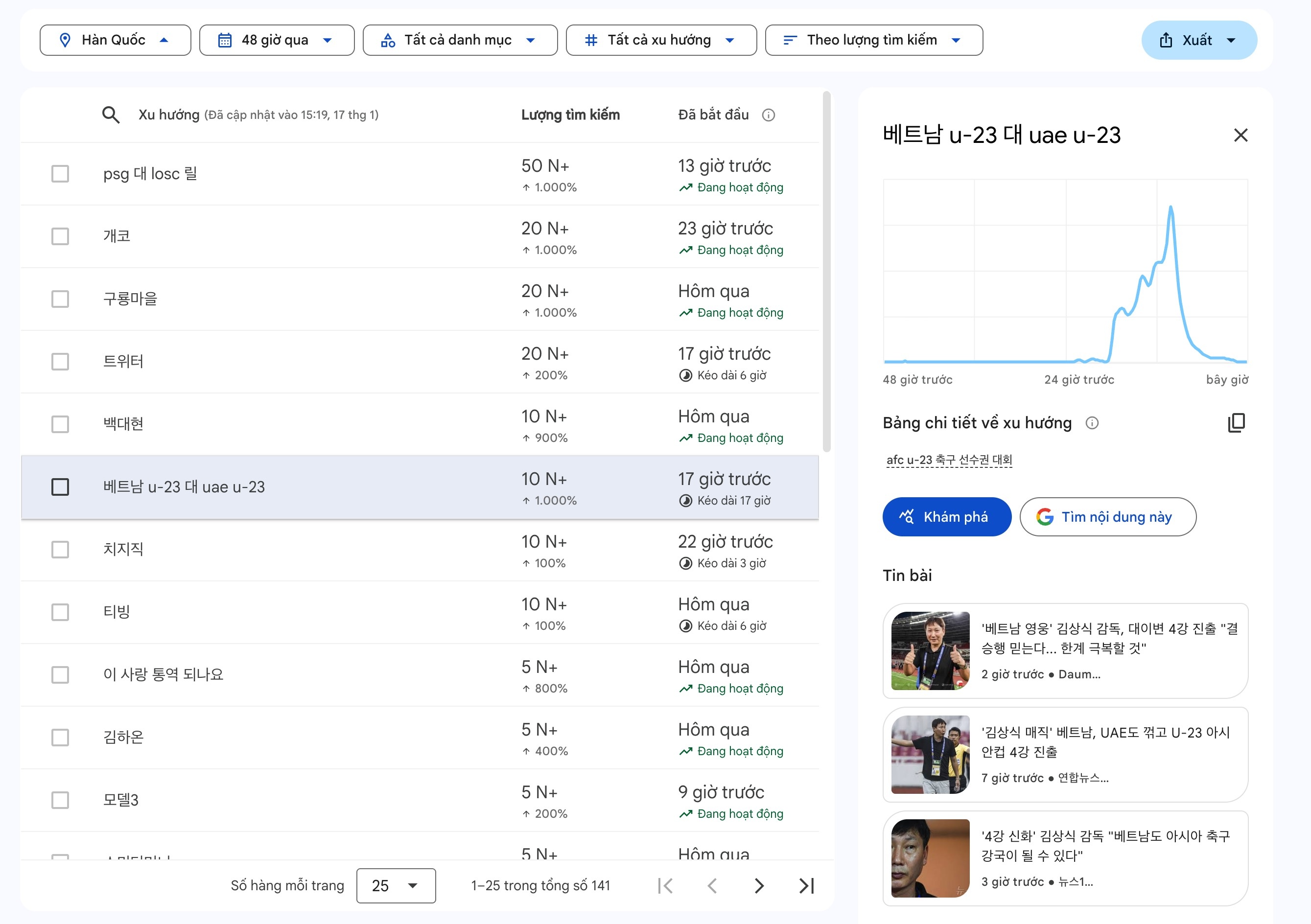Open the Hàn Quốc location dropdown
This screenshot has height=924, width=1311.
[115, 40]
